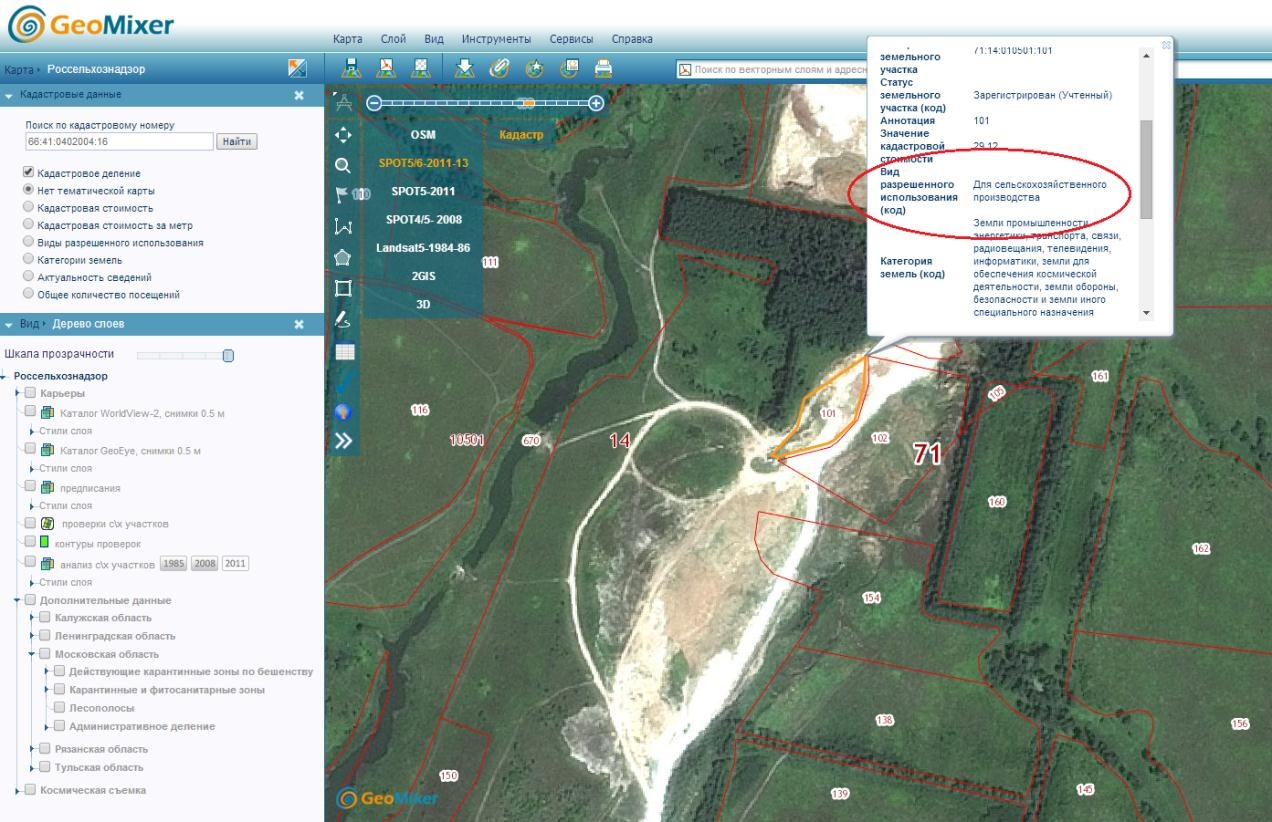
Task: Open the Сервисы menu
Action: tap(571, 39)
